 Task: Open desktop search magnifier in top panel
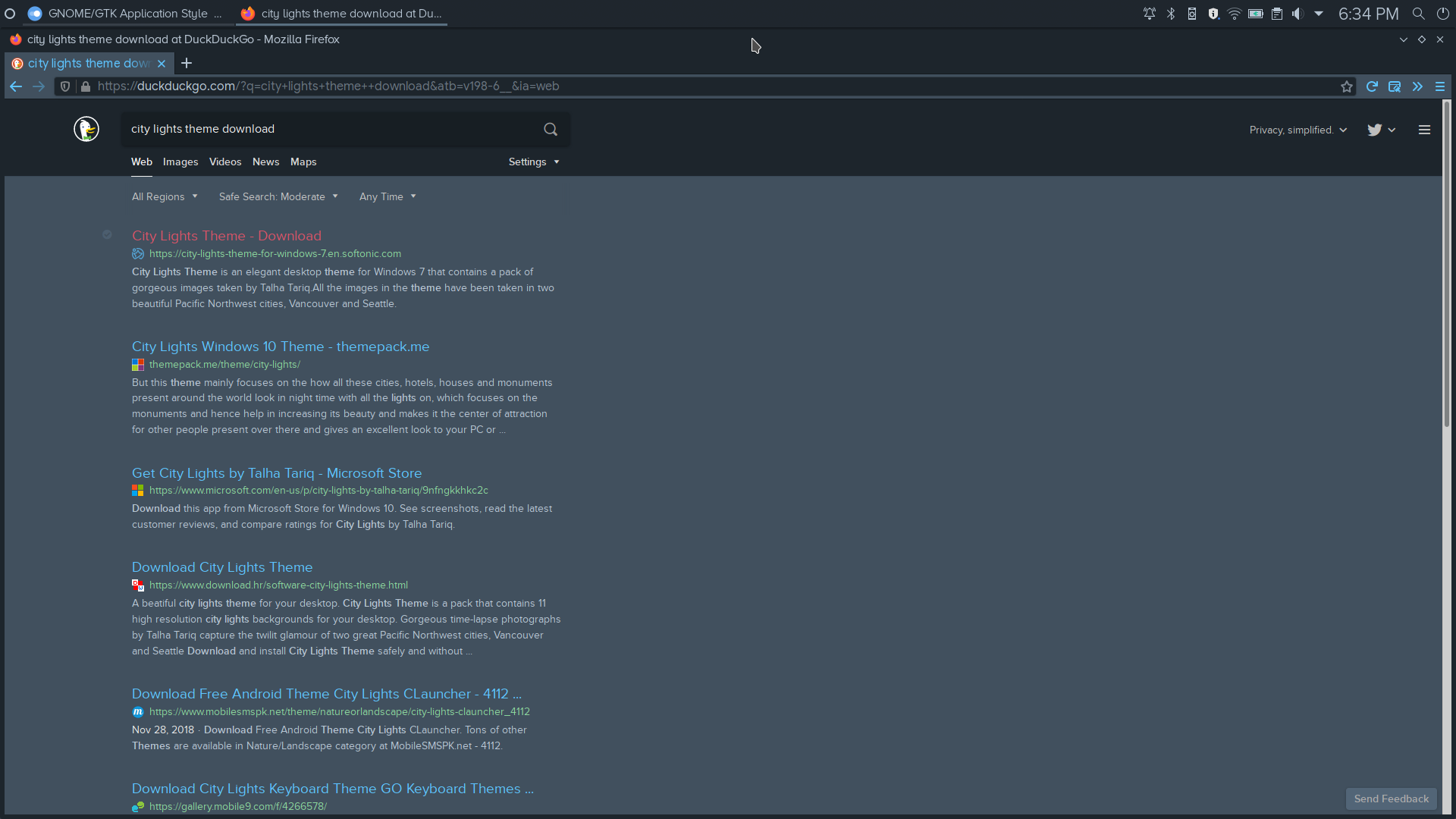pos(1418,14)
